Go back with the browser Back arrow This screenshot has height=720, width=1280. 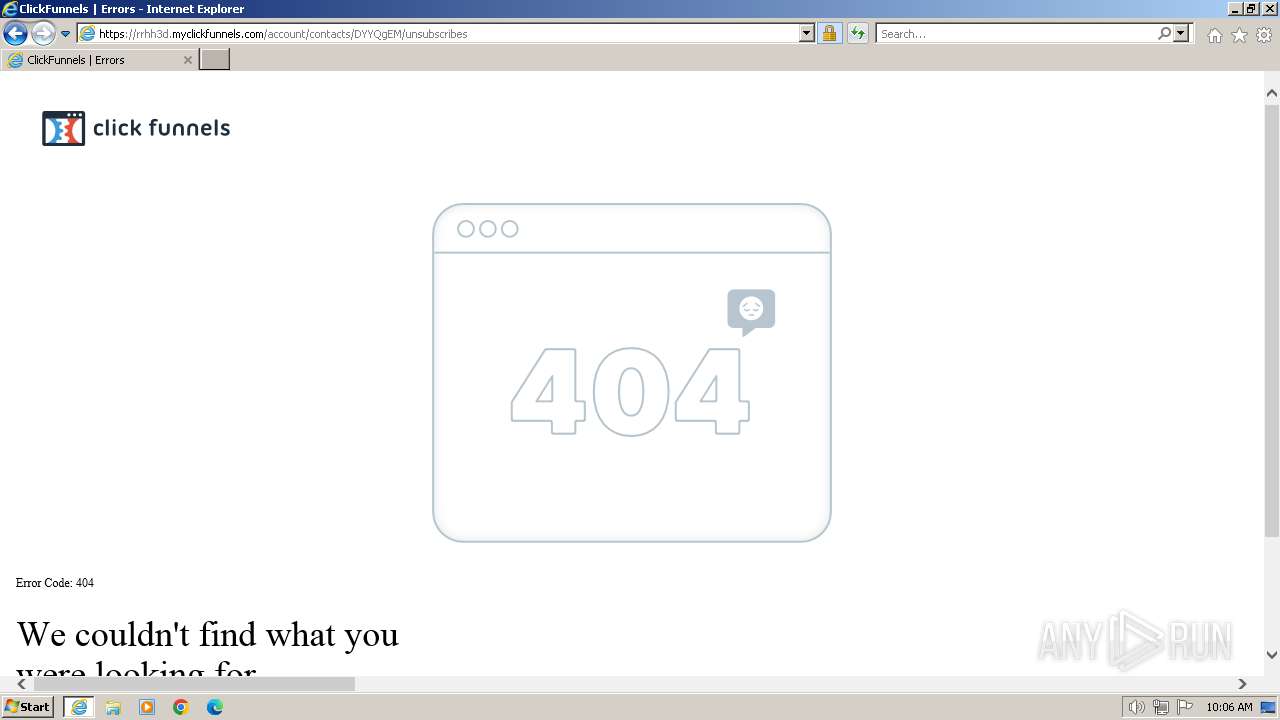(x=15, y=34)
